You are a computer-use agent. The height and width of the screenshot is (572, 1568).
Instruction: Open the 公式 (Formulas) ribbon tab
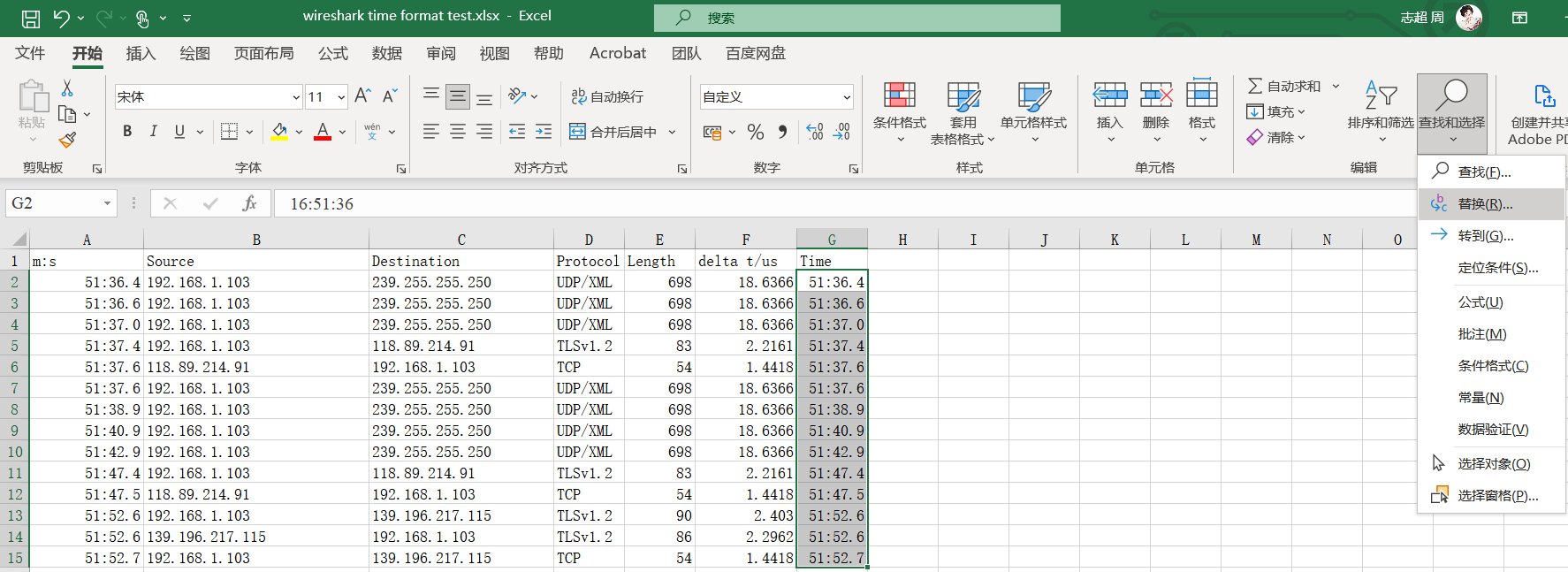point(333,53)
